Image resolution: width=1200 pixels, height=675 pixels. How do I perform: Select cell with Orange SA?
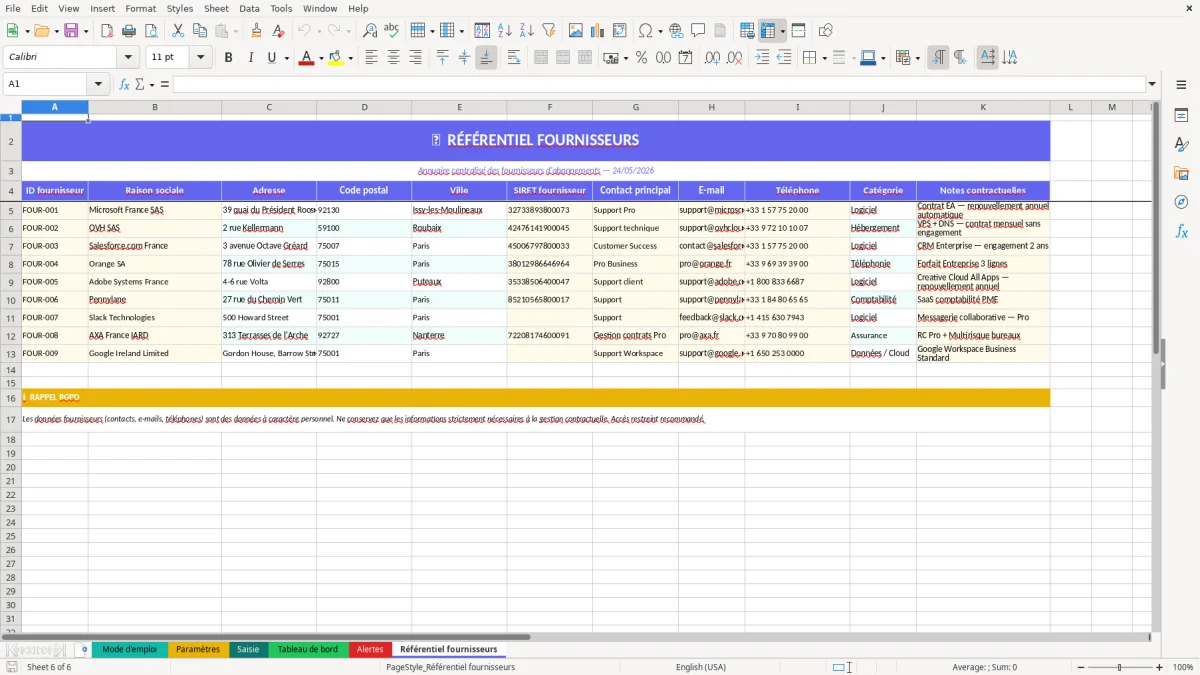point(155,264)
